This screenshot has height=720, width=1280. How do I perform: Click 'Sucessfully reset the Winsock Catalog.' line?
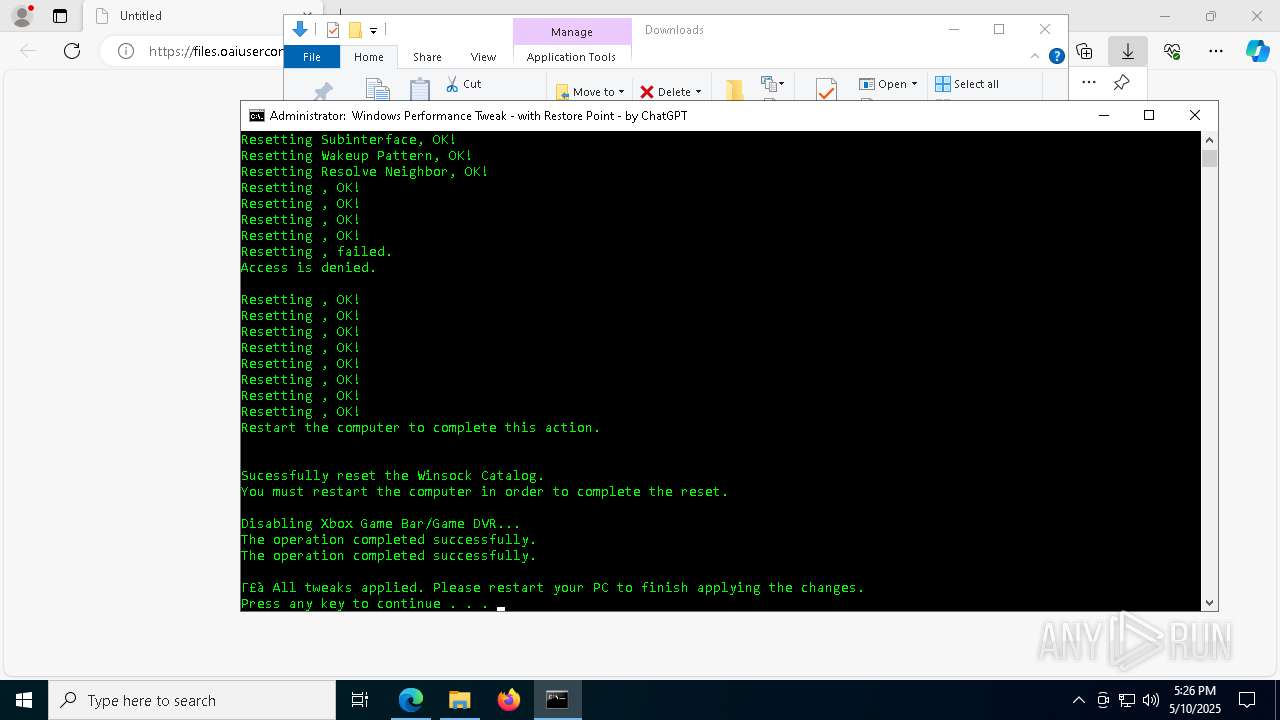[x=393, y=475]
